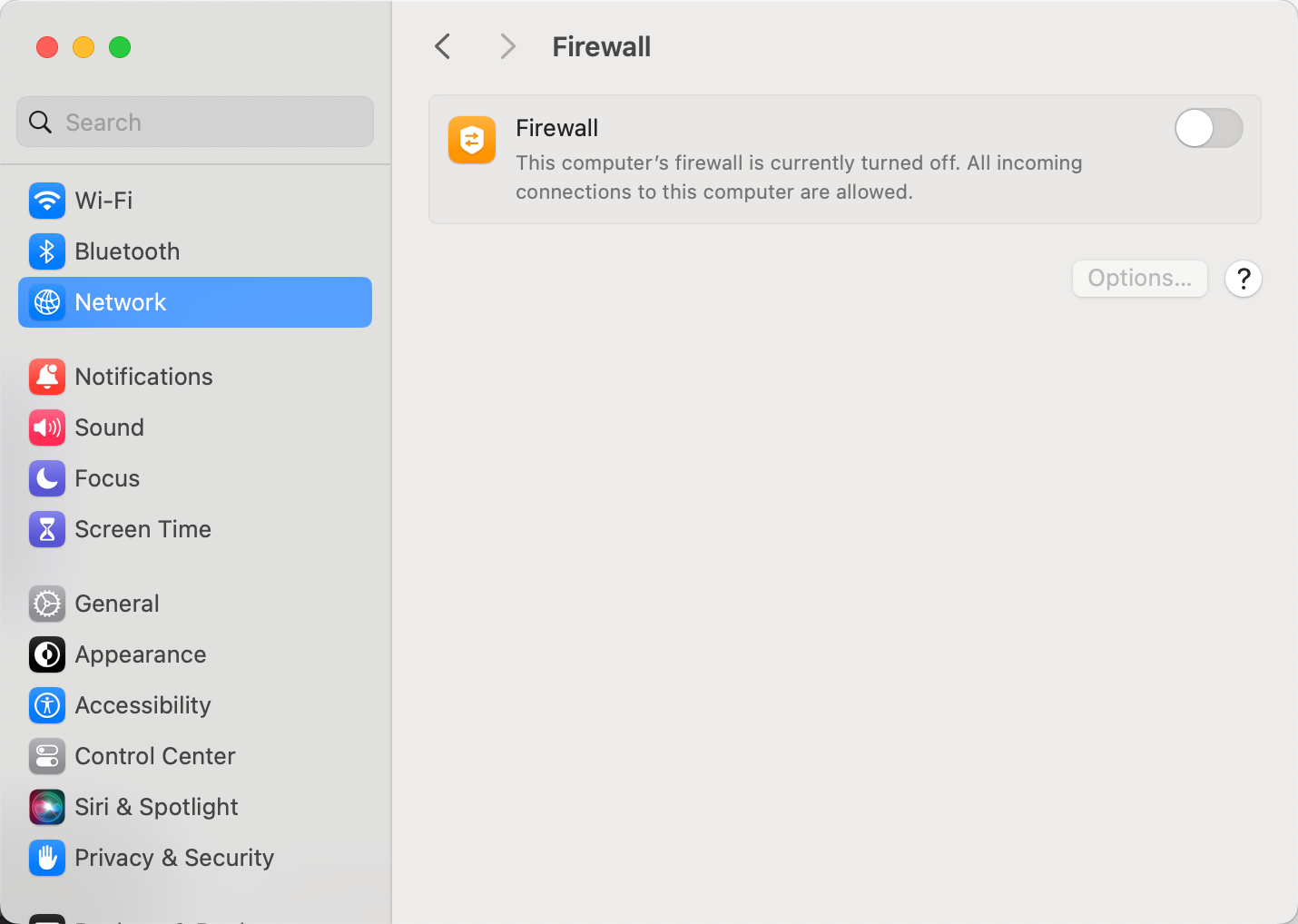Select General from the sidebar
Viewport: 1298px width, 924px height.
click(116, 604)
